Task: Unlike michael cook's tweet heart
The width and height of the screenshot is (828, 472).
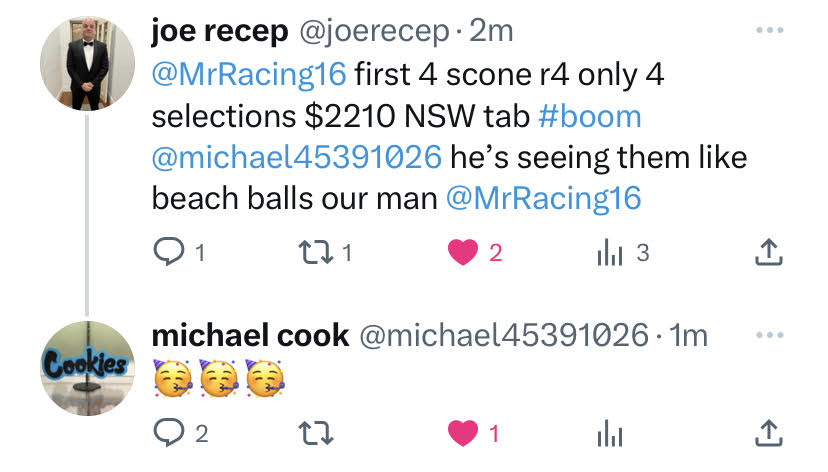Action: pos(463,433)
